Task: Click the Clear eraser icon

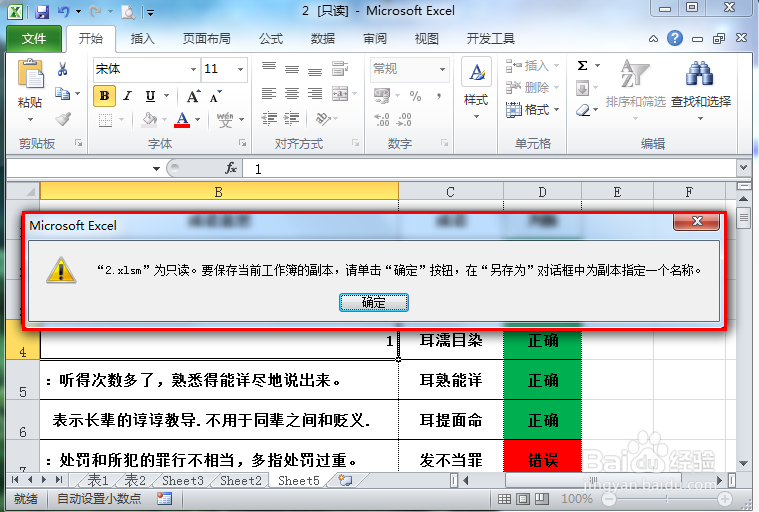Action: 583,111
